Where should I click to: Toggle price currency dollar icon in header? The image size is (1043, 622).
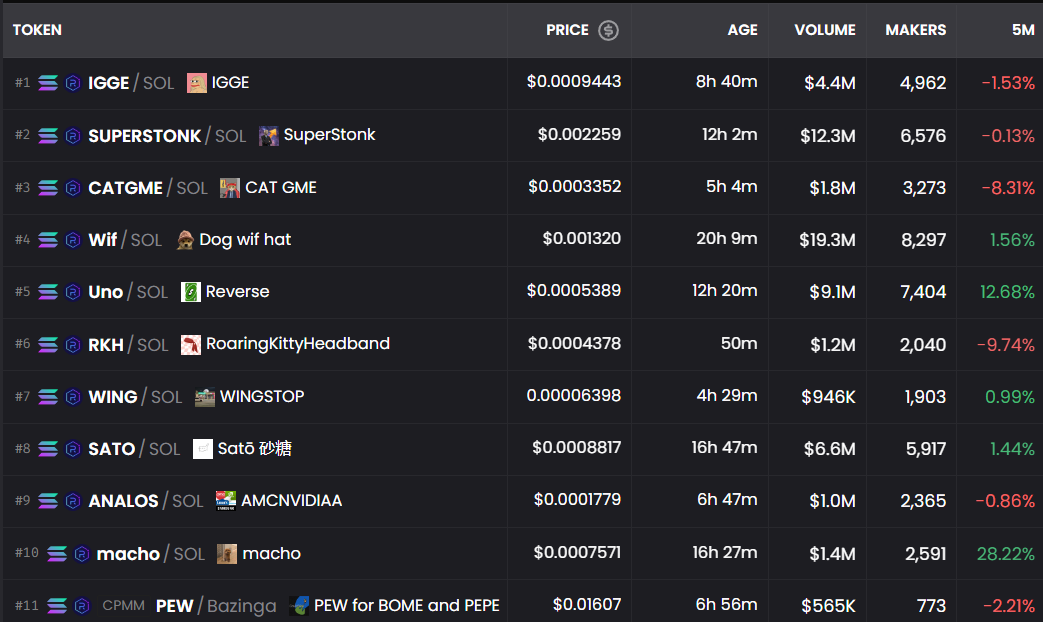[608, 30]
